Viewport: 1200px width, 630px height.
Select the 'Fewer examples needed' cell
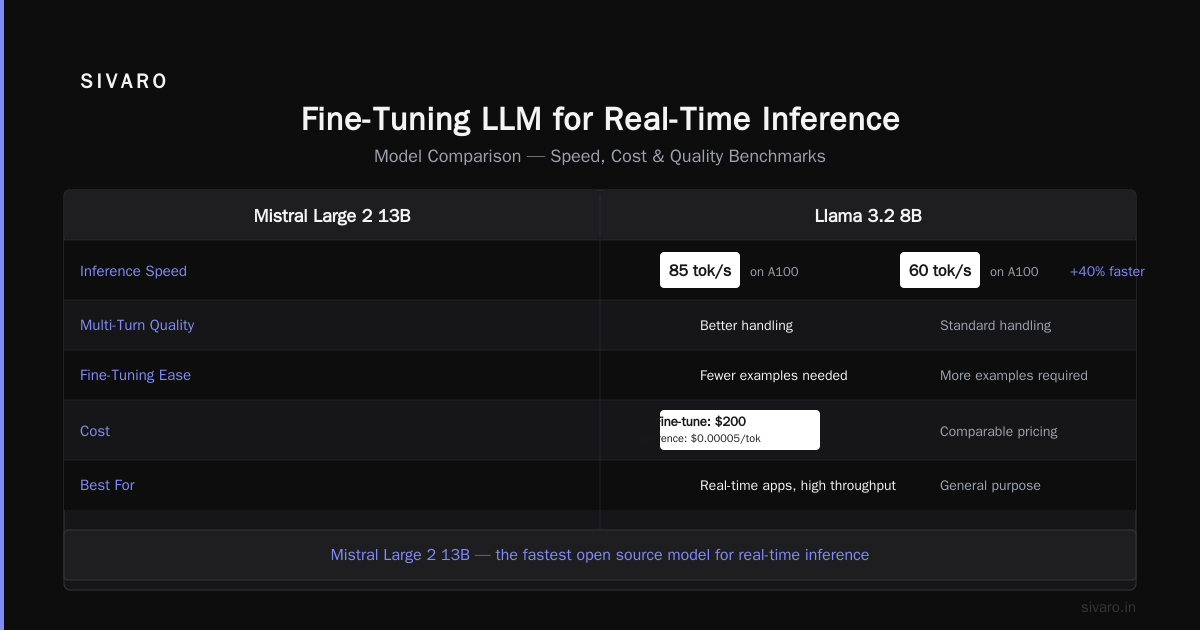pyautogui.click(x=773, y=375)
